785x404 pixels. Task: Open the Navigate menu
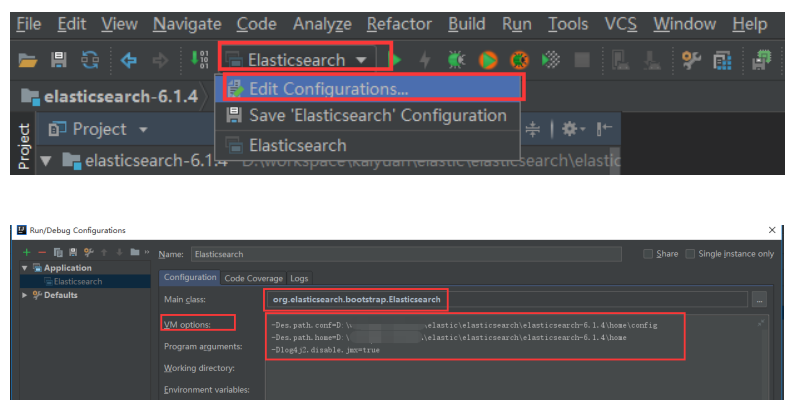[187, 24]
